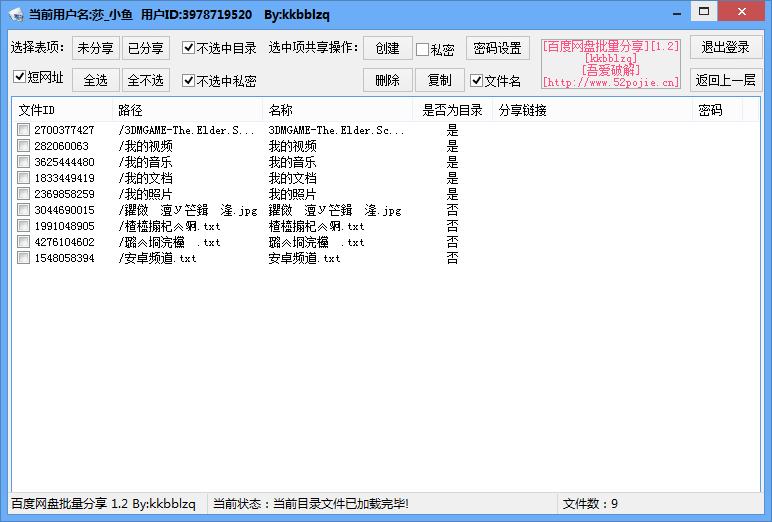Click the 文件数：9 status entry
772x522 pixels.
pyautogui.click(x=590, y=504)
